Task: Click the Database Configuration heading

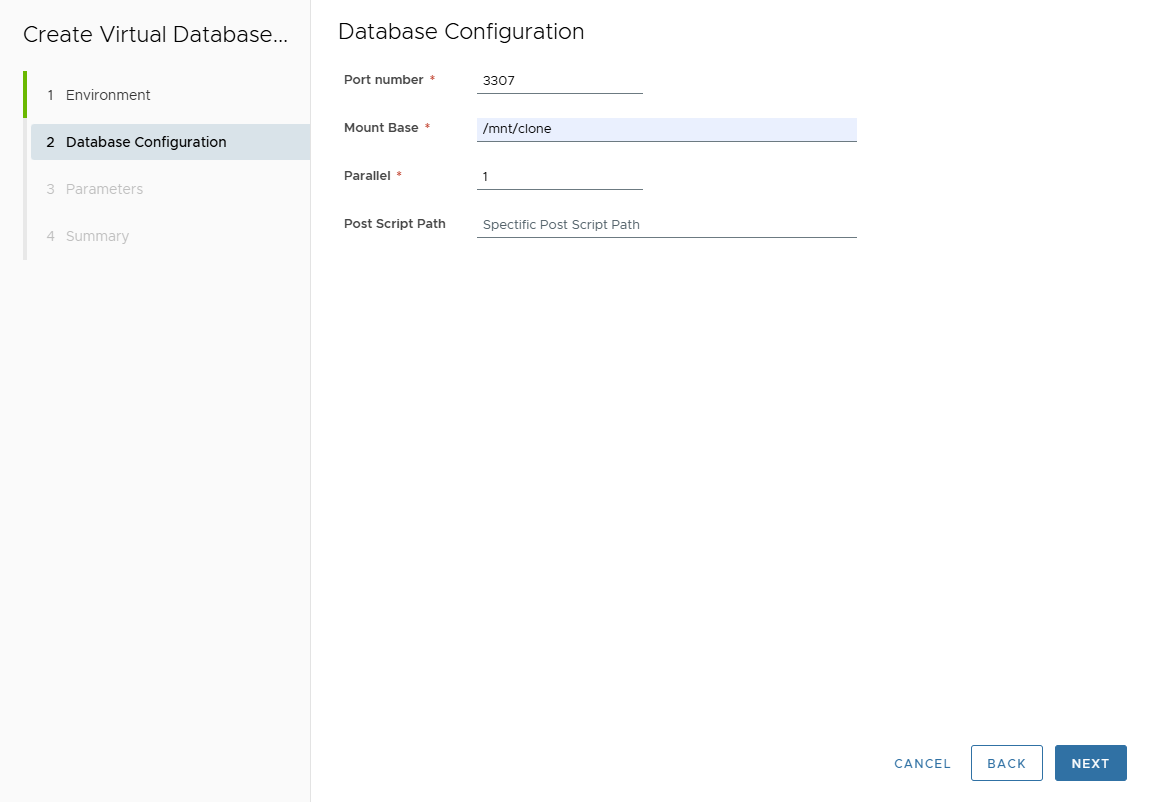Action: pos(458,32)
